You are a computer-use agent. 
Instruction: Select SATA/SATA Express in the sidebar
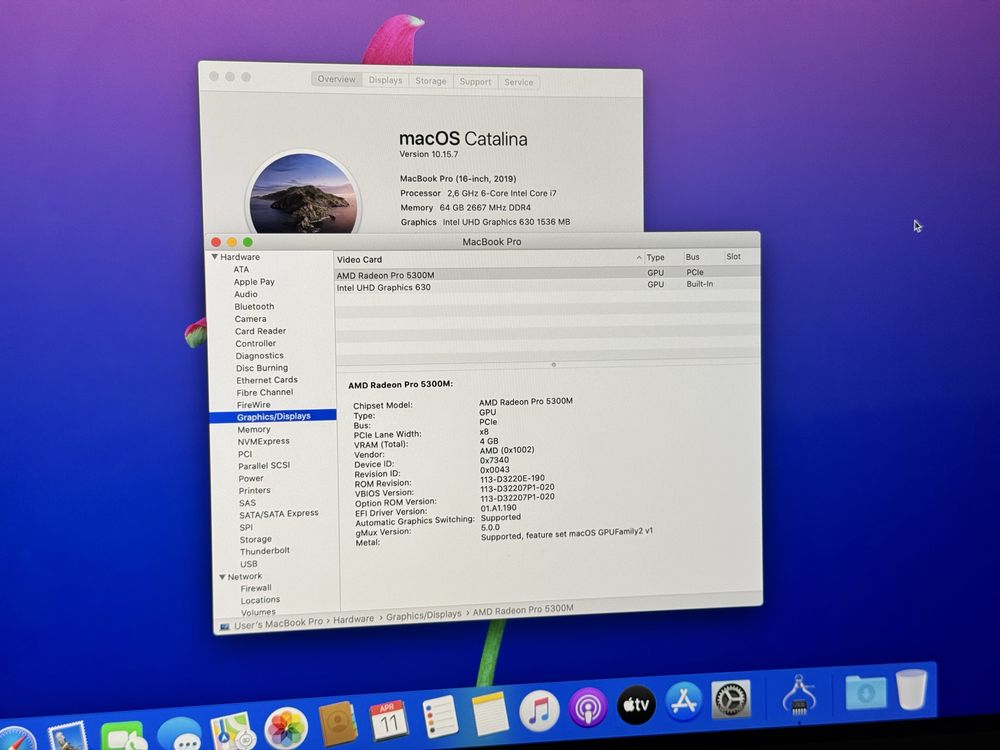(279, 513)
